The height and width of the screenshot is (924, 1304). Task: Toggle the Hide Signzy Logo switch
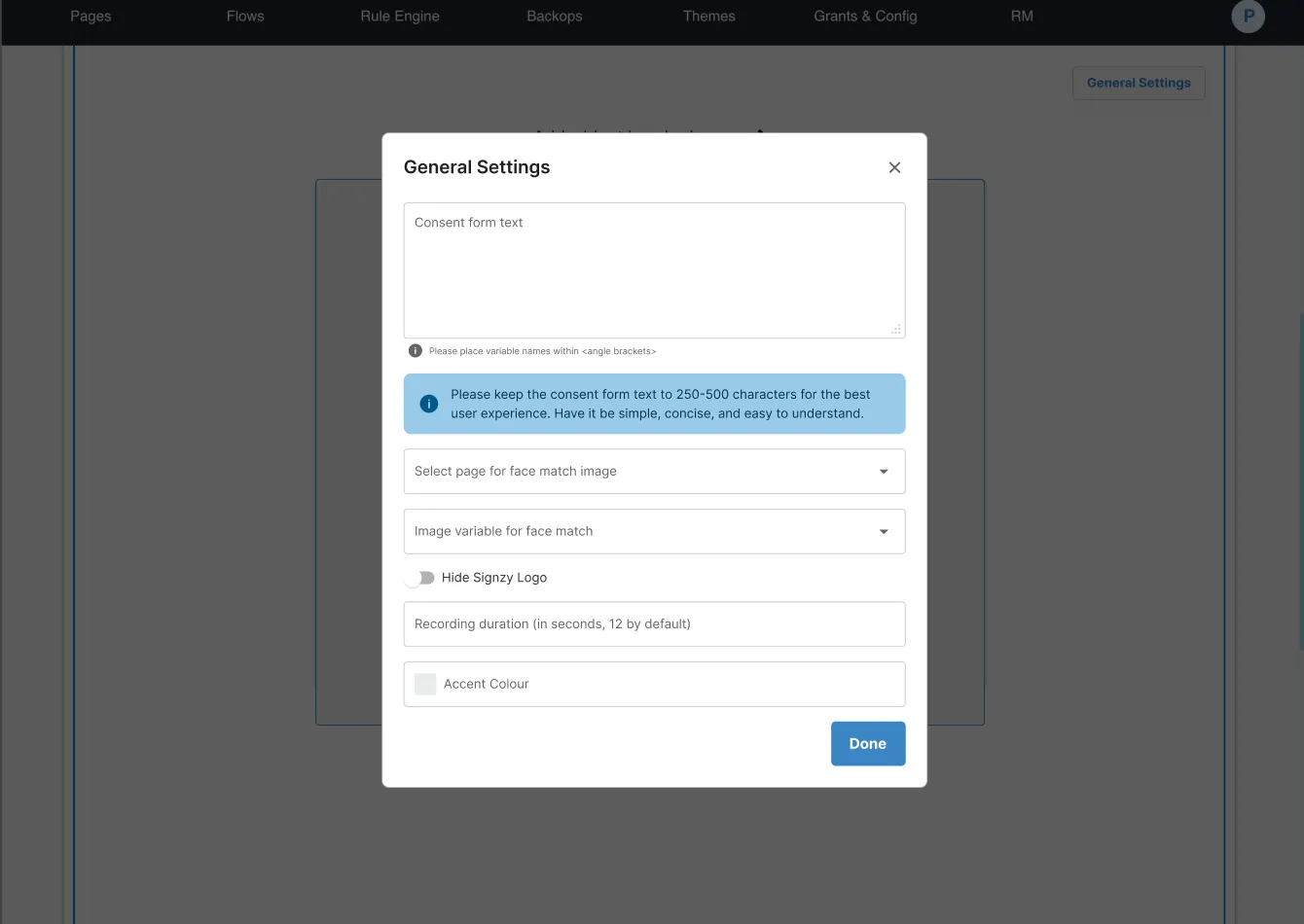coord(420,578)
